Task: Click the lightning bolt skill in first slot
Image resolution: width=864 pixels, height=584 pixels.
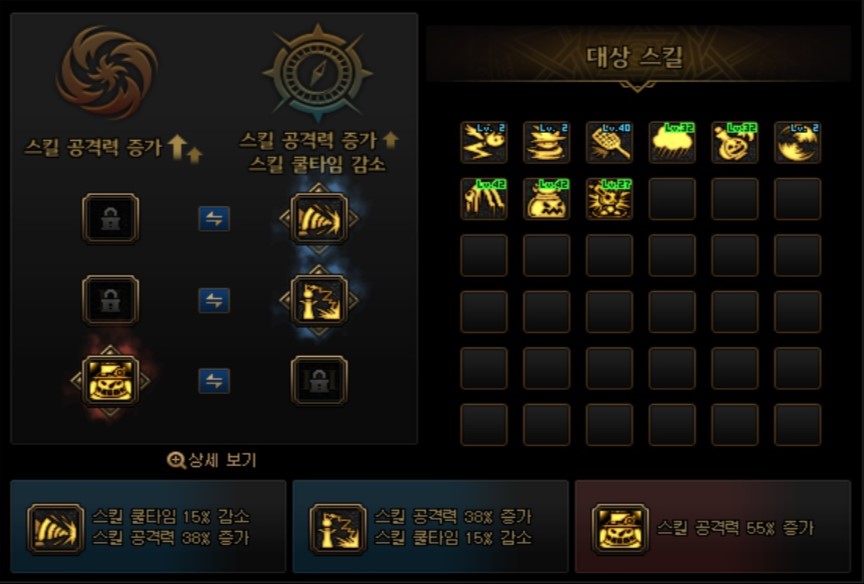Action: pos(484,143)
